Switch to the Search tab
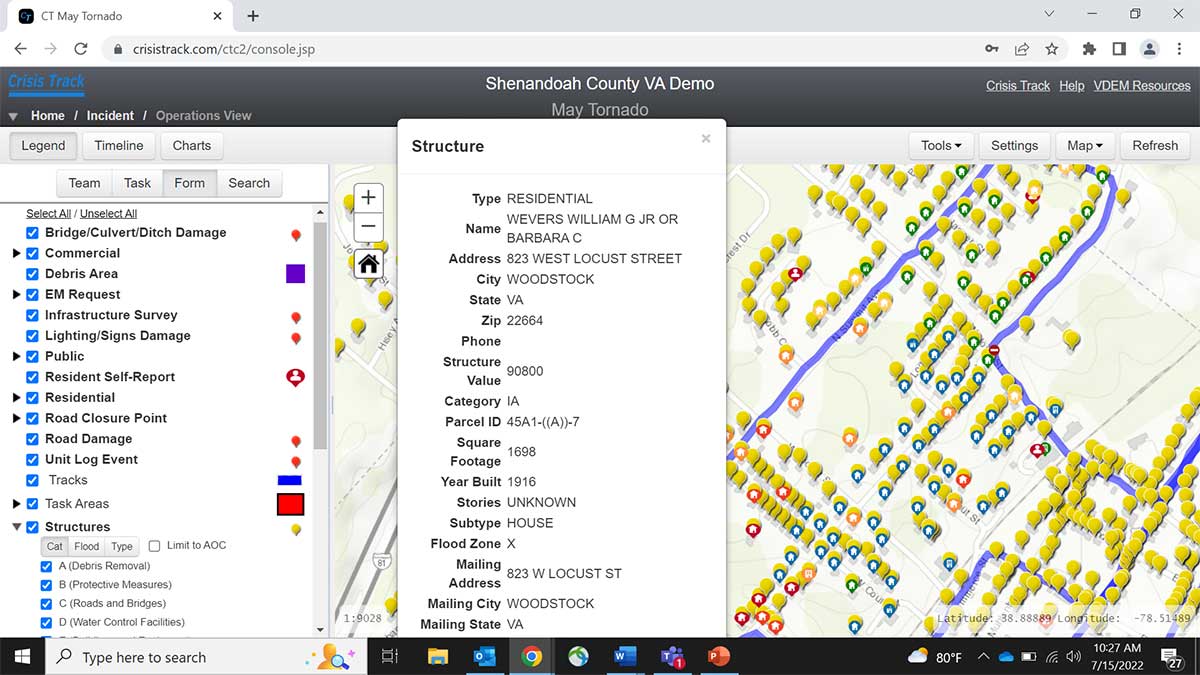 249,183
